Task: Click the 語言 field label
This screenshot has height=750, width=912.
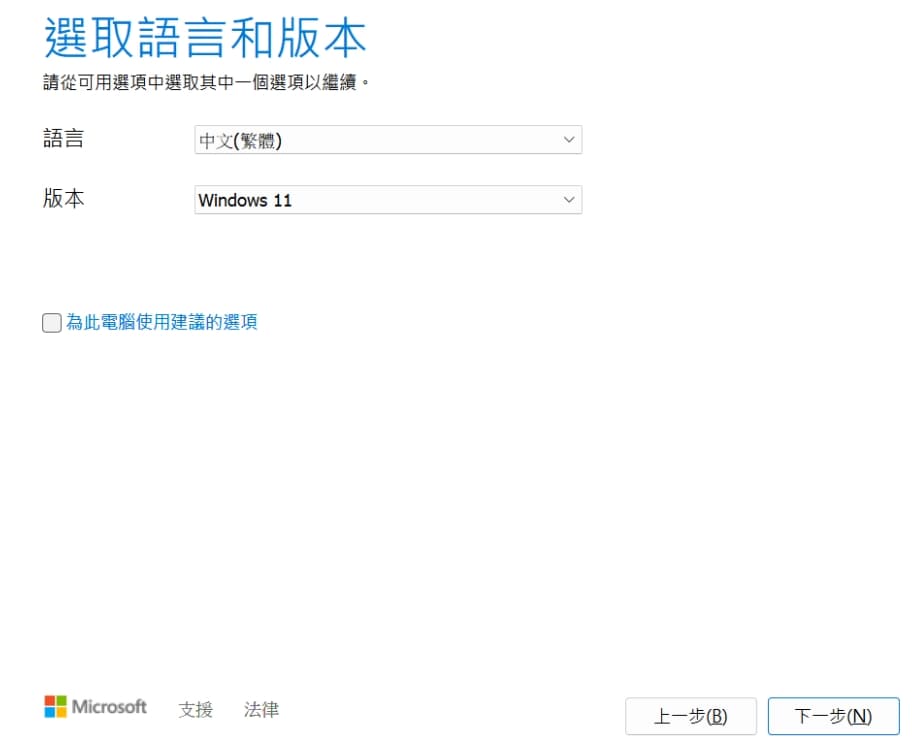Action: (63, 138)
